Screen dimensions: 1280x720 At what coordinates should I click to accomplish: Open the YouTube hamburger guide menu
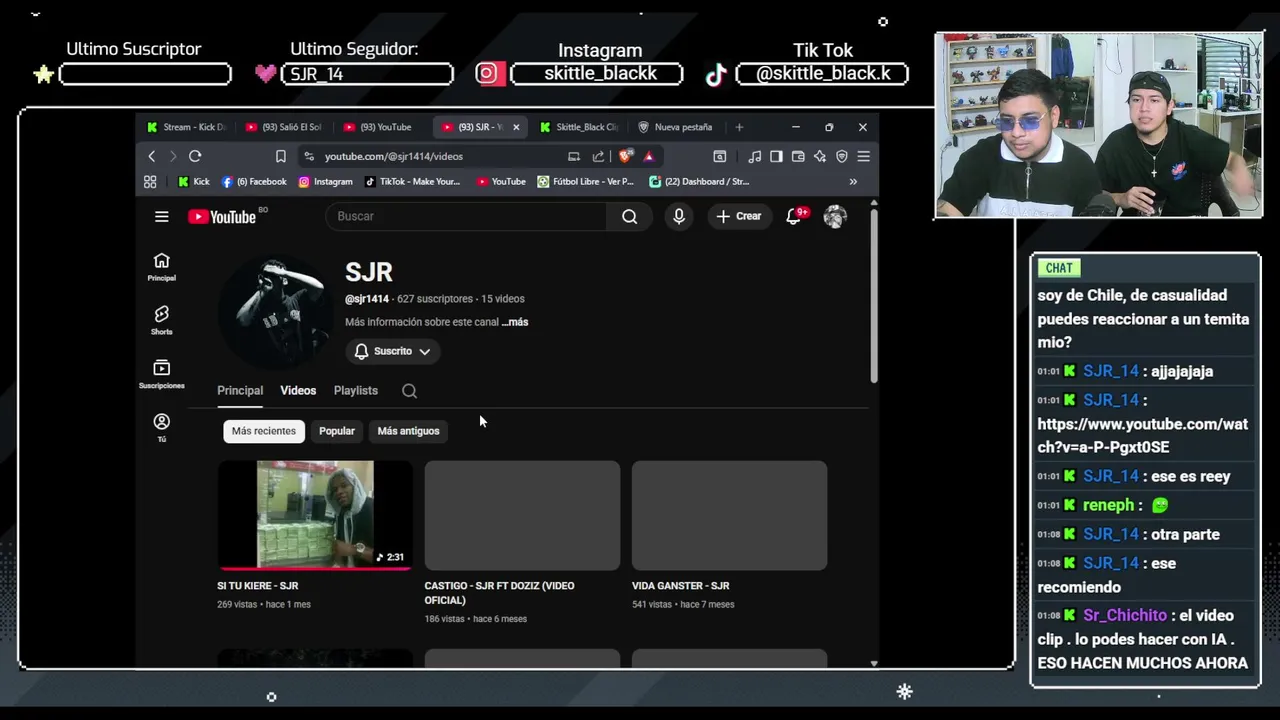click(x=161, y=216)
